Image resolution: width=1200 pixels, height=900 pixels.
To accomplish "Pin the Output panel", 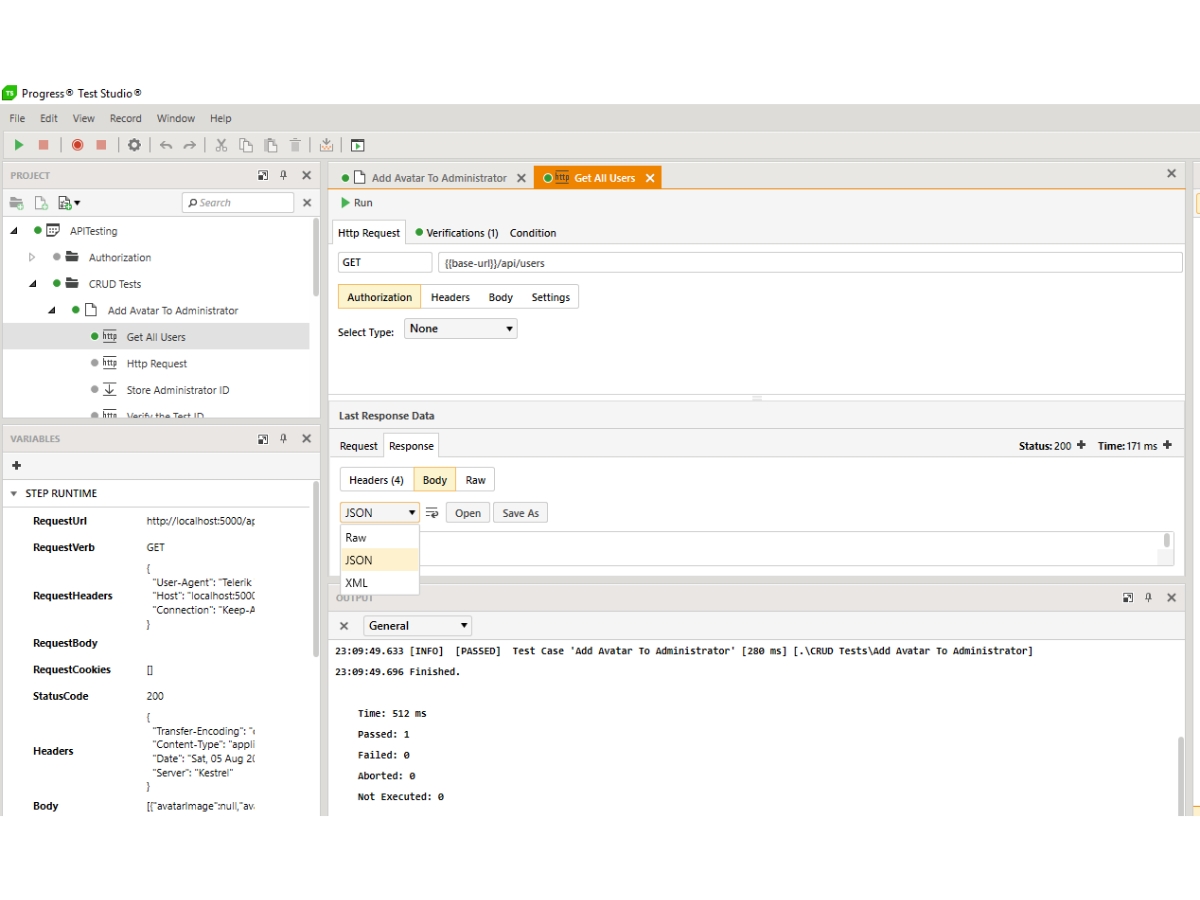I will 1148,597.
